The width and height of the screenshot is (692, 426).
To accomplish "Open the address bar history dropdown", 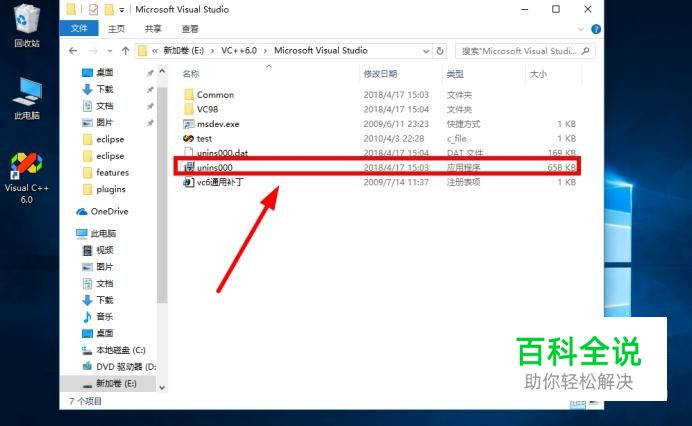I will click(426, 51).
